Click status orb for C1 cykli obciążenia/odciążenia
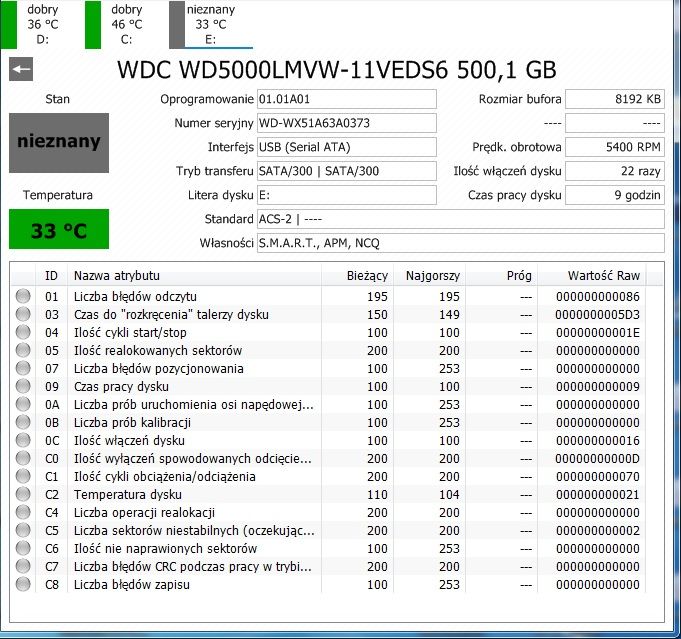Image resolution: width=681 pixels, height=639 pixels. [x=23, y=476]
